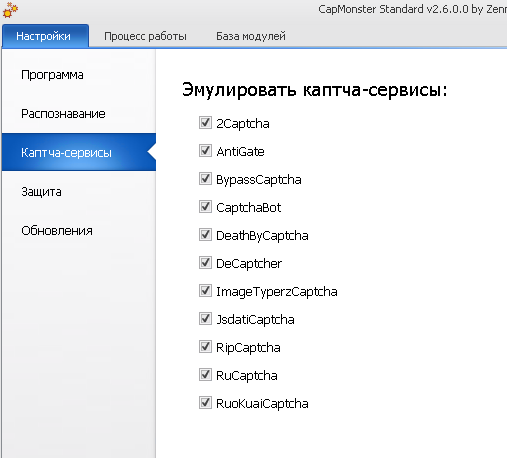Viewport: 507px width, 458px height.
Task: Uncheck the DeathByCaptcha checkbox
Action: (x=205, y=235)
